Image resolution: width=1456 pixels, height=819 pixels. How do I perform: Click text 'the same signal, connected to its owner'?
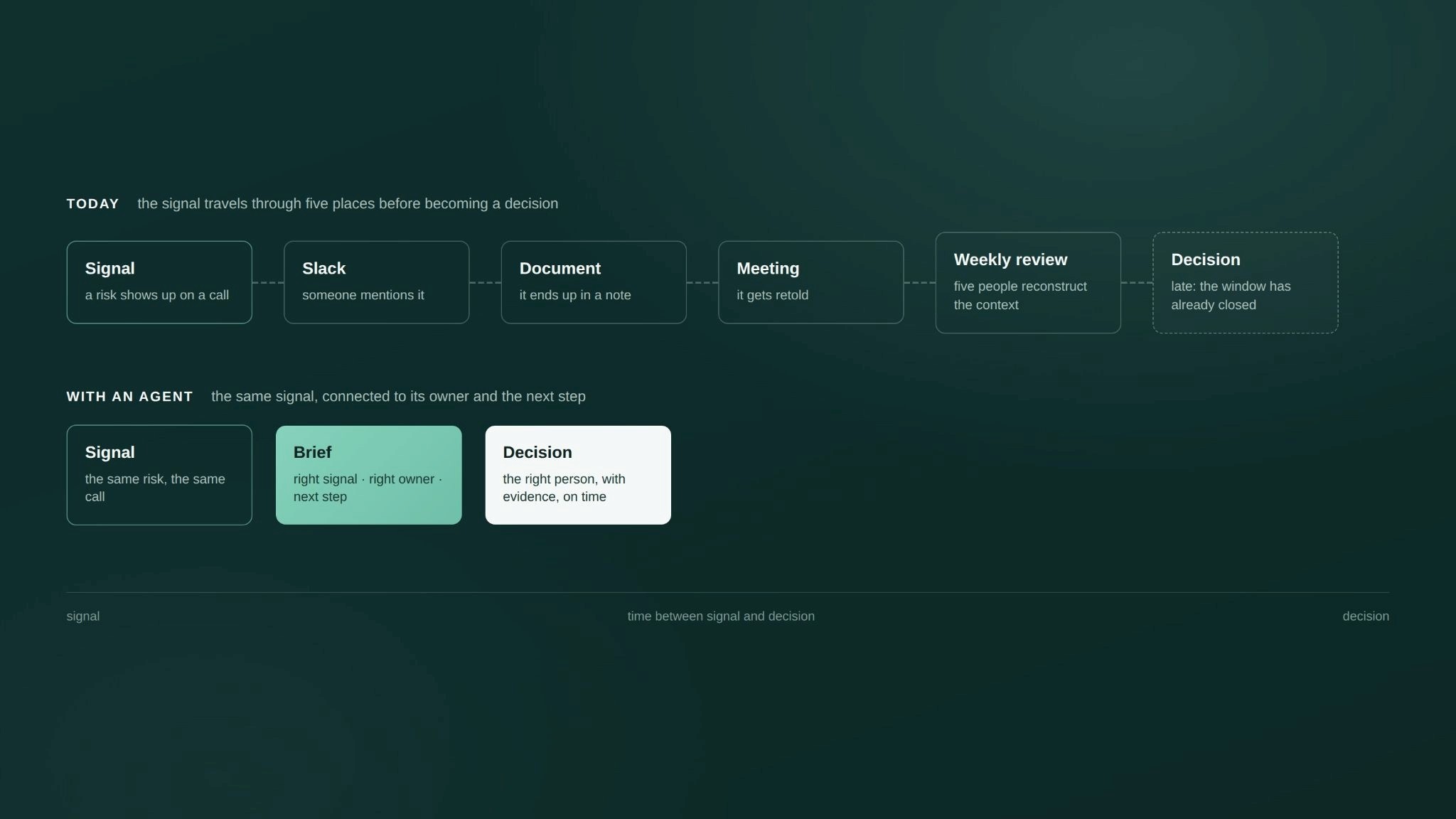coord(341,397)
